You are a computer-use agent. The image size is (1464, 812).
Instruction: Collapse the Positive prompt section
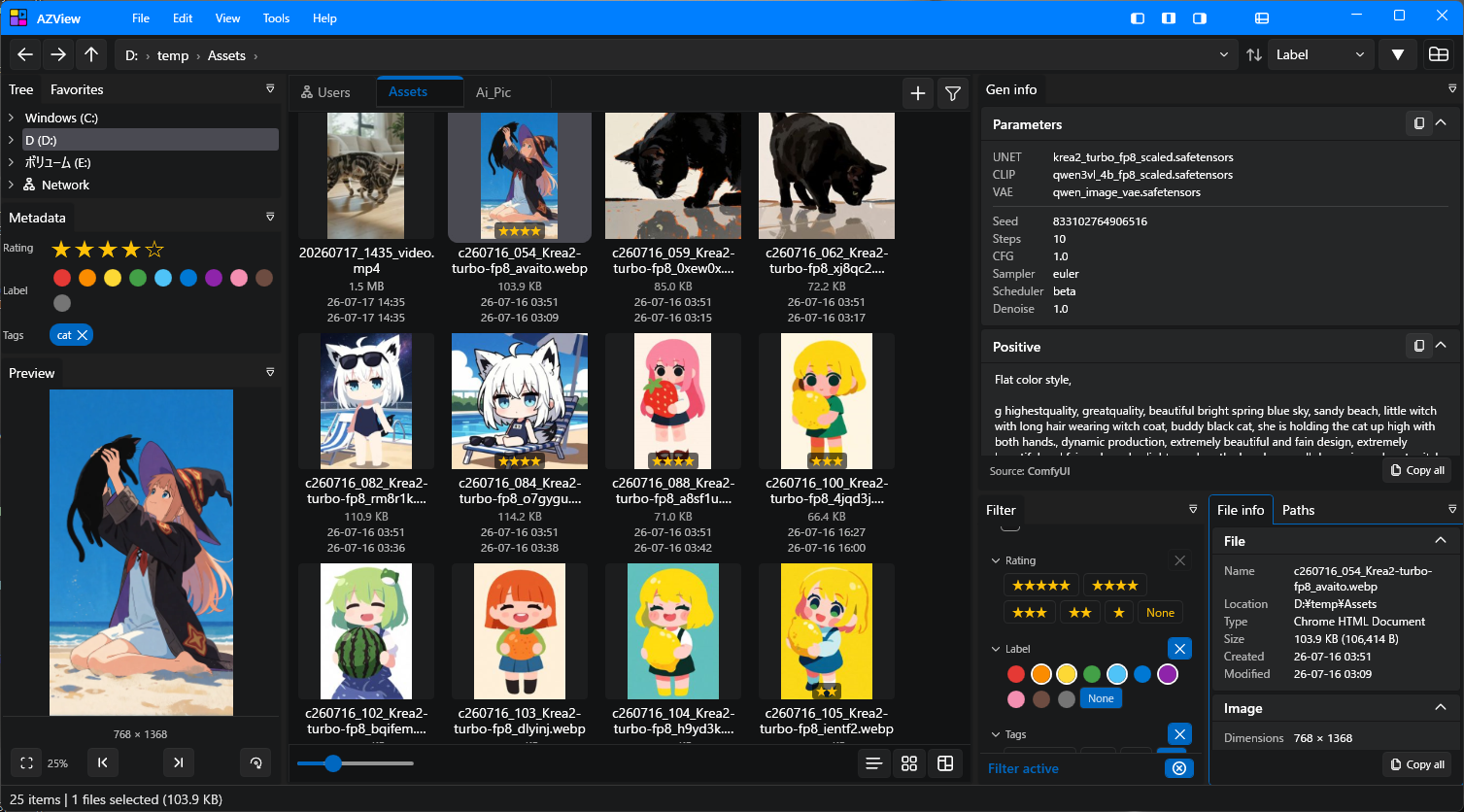pyautogui.click(x=1441, y=346)
